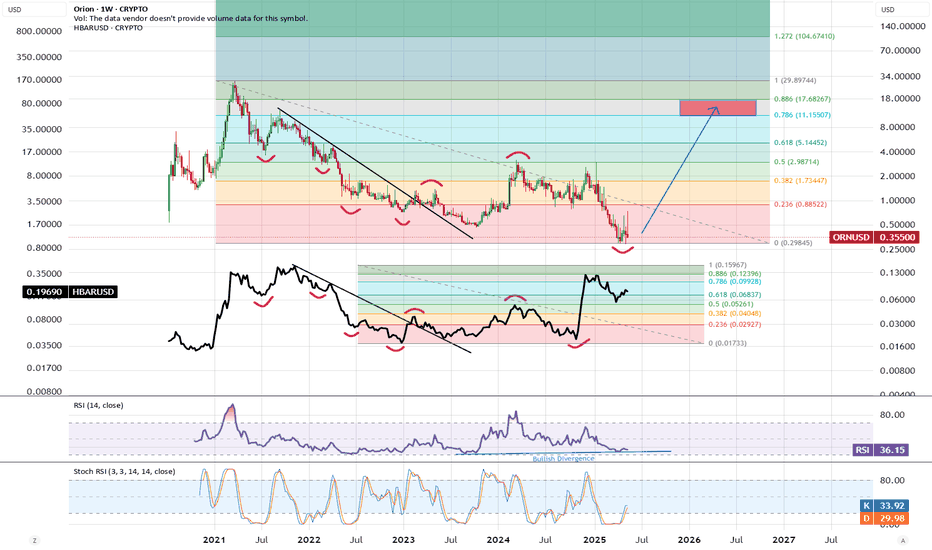The height and width of the screenshot is (550, 932).
Task: Select the 1.272 (104.67410) Fibonacci extension label
Action: [804, 36]
